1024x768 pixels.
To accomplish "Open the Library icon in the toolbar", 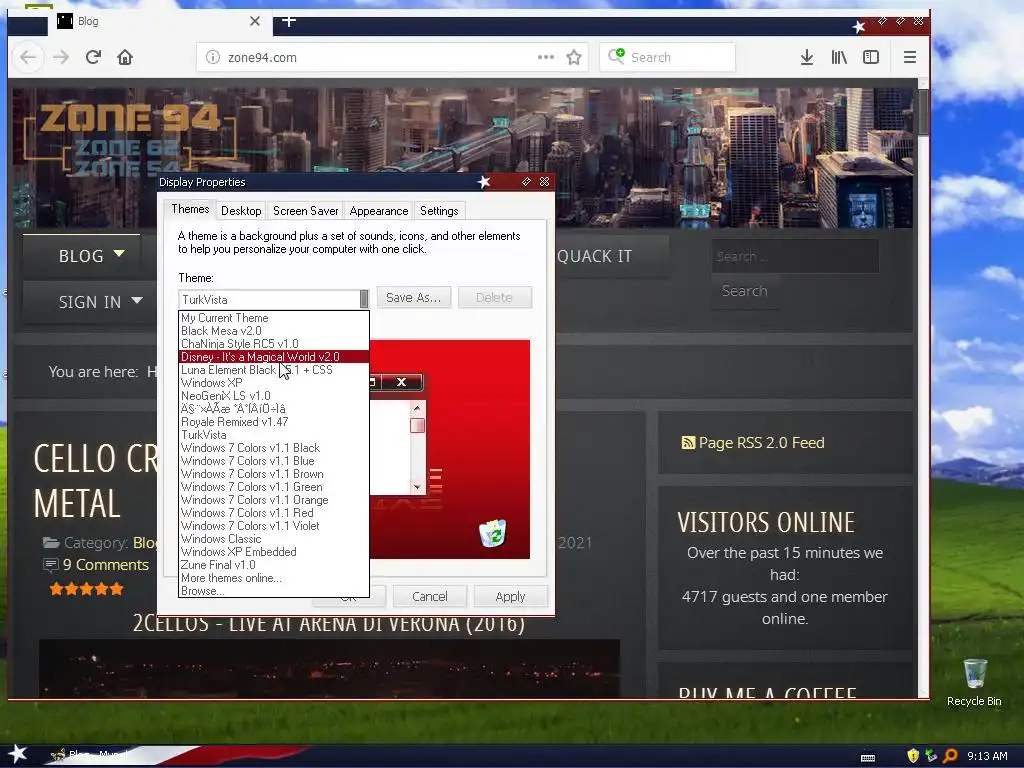I will click(839, 57).
